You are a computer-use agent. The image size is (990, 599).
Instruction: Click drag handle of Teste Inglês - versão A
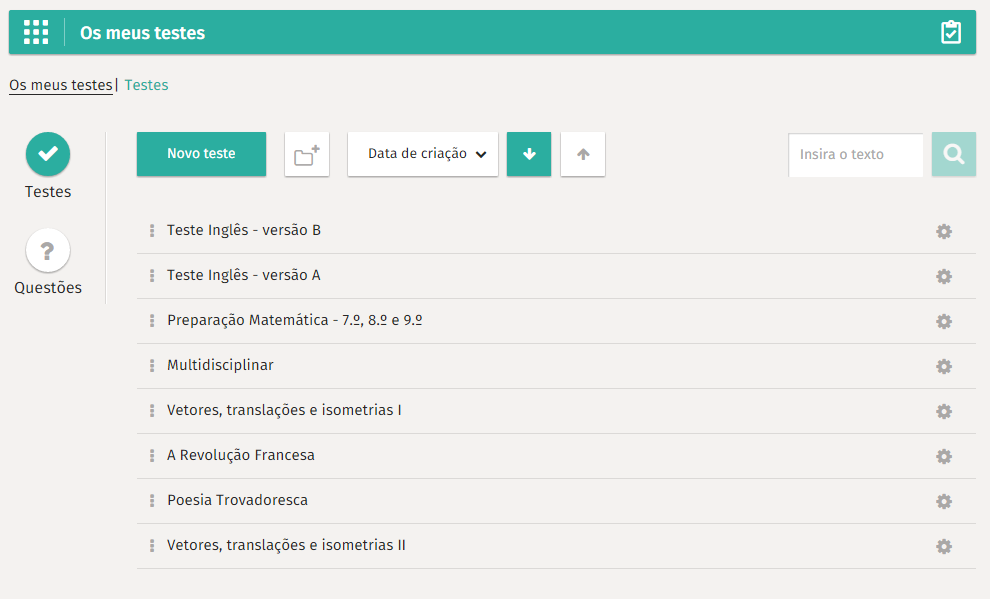point(152,276)
